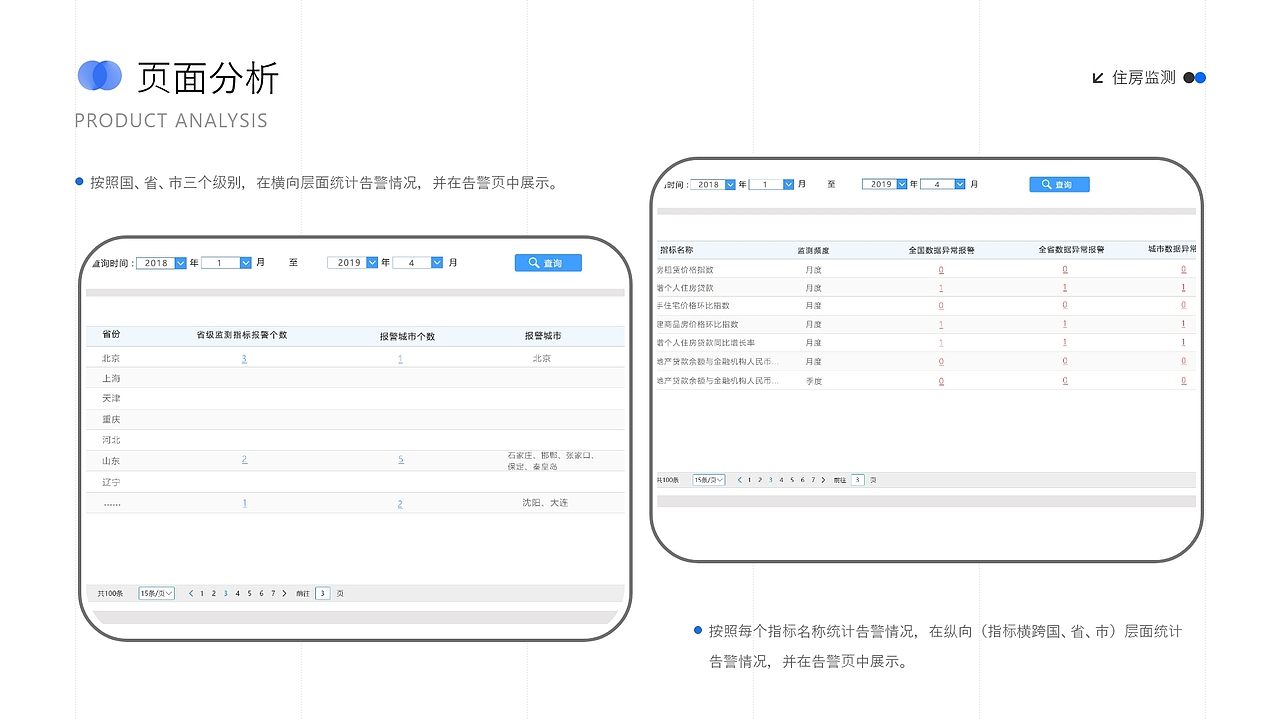Click the 报警城市个数 column header

coord(407,336)
